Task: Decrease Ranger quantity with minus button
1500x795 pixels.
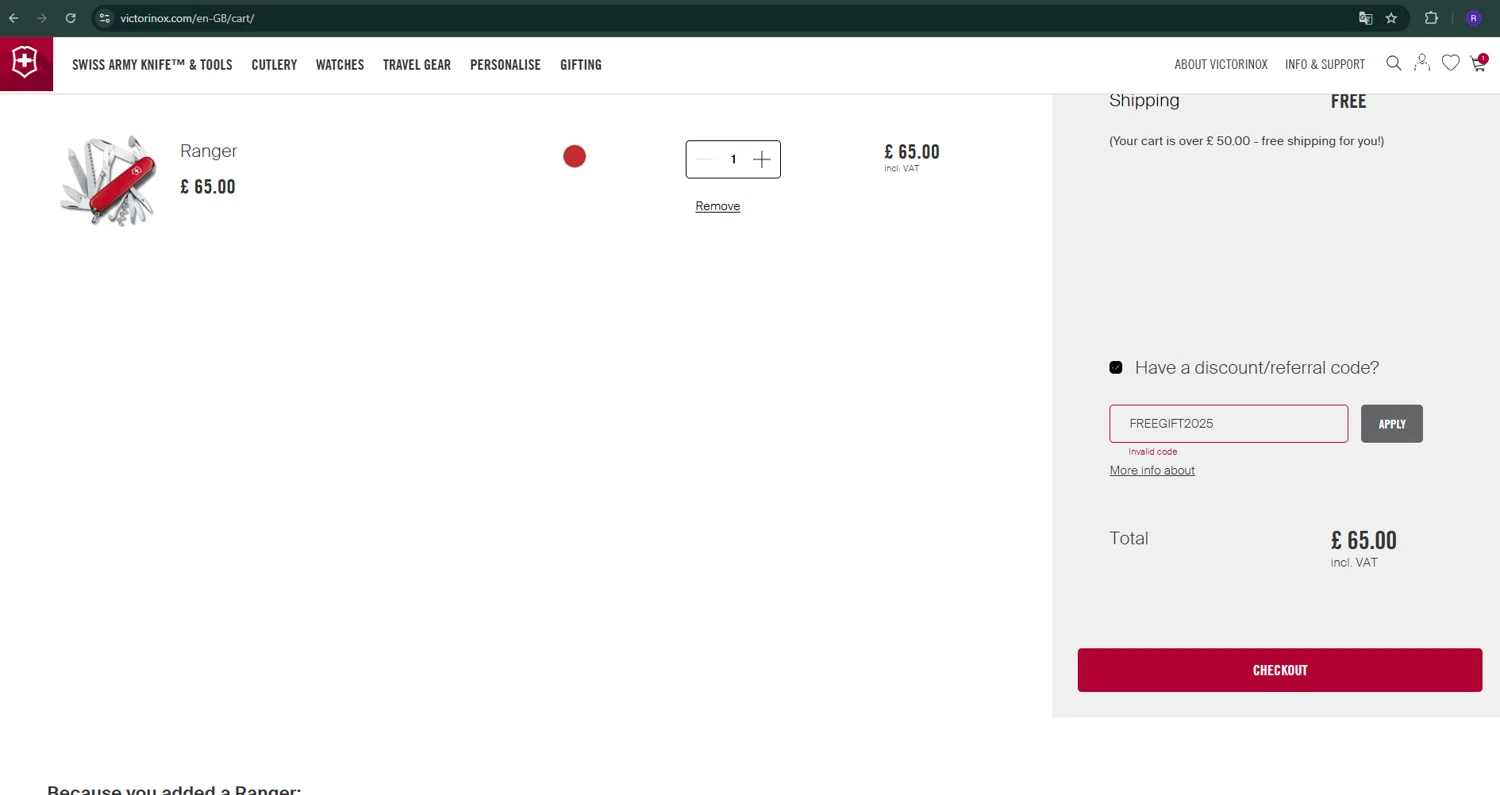Action: (x=705, y=159)
